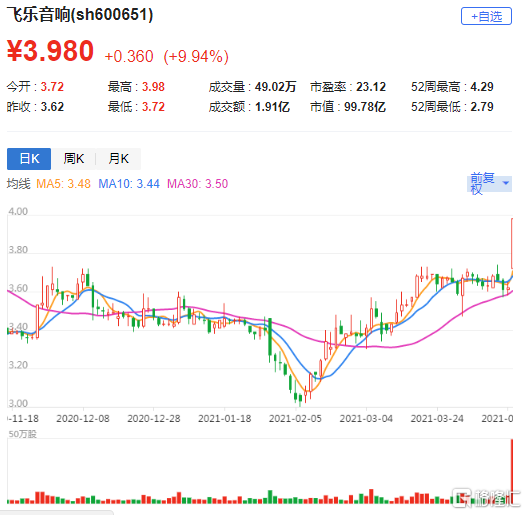Click the tallest red volume bar
527x515 pixels.
click(x=512, y=471)
